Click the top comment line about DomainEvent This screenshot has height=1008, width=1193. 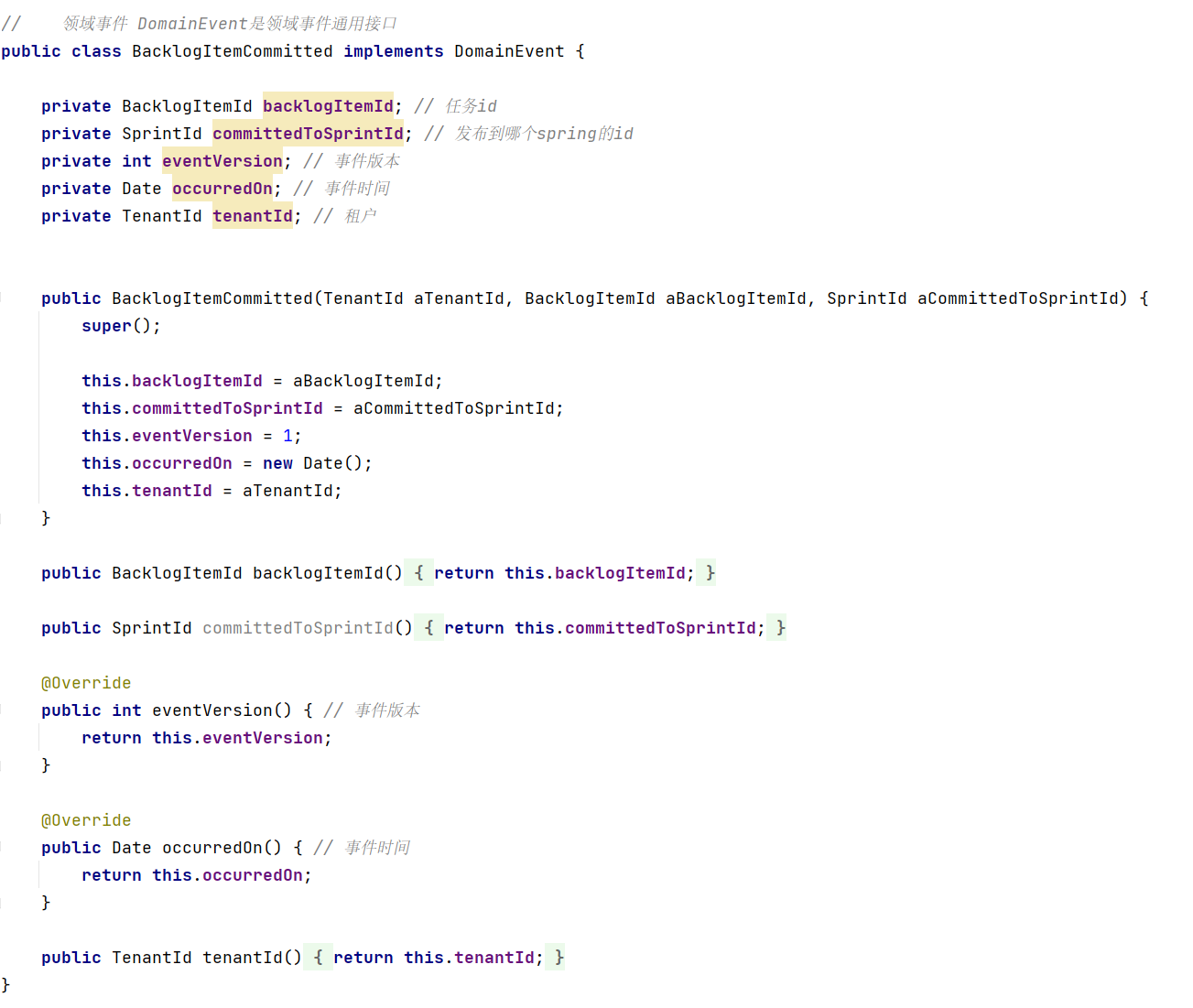point(200,24)
